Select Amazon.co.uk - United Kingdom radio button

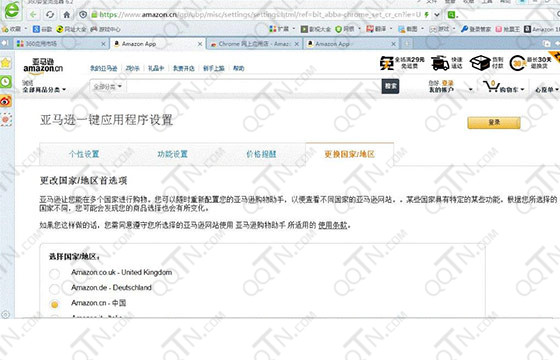point(55,274)
